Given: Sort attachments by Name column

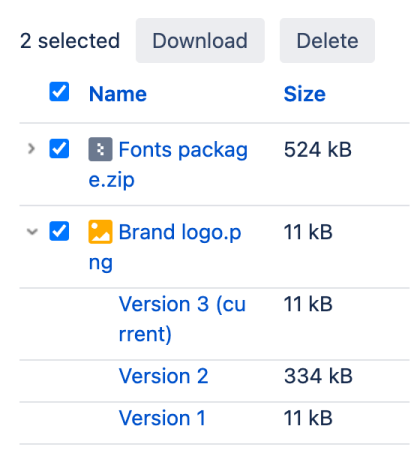Looking at the screenshot, I should (118, 94).
